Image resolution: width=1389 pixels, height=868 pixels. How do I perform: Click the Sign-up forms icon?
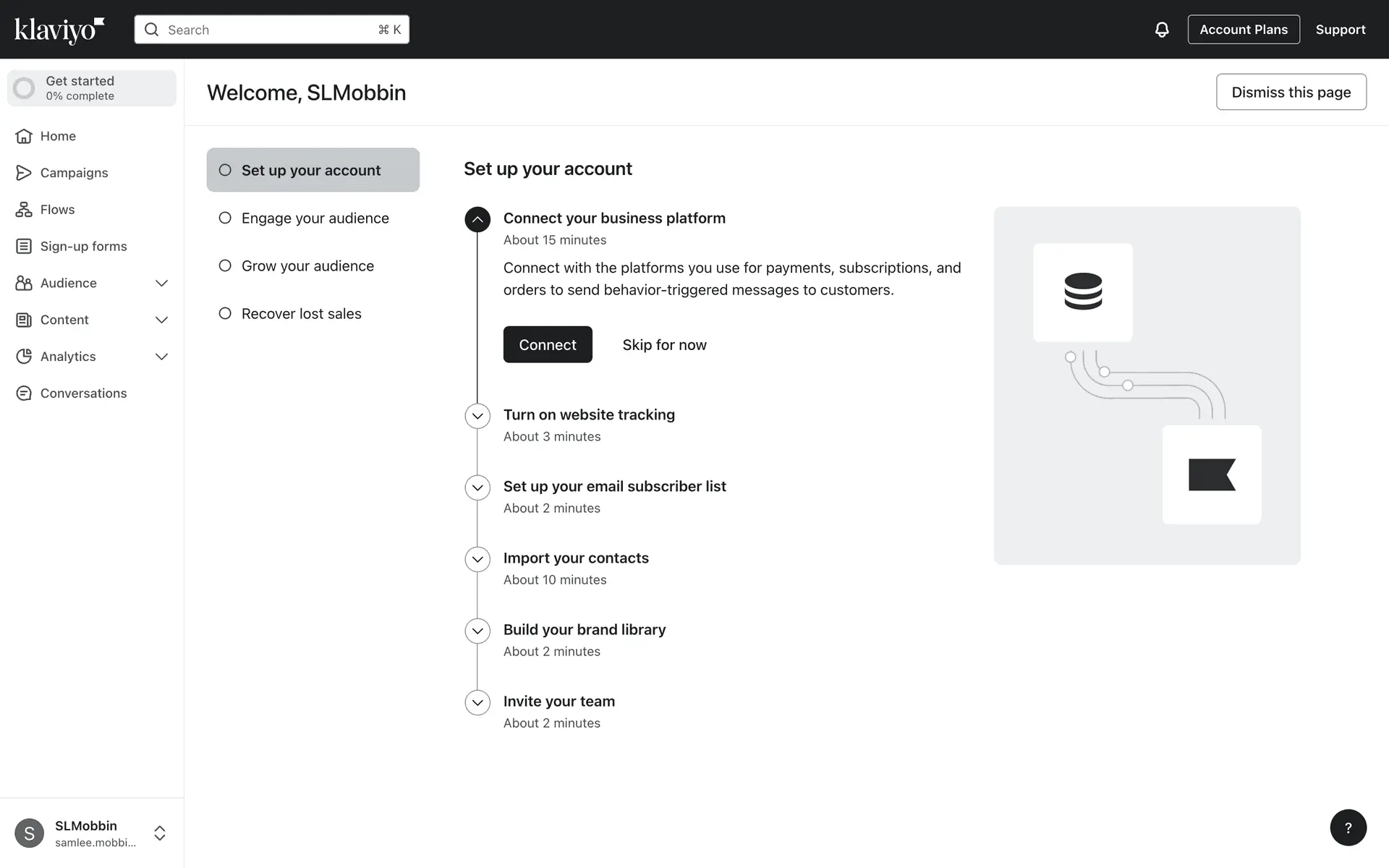coord(24,247)
